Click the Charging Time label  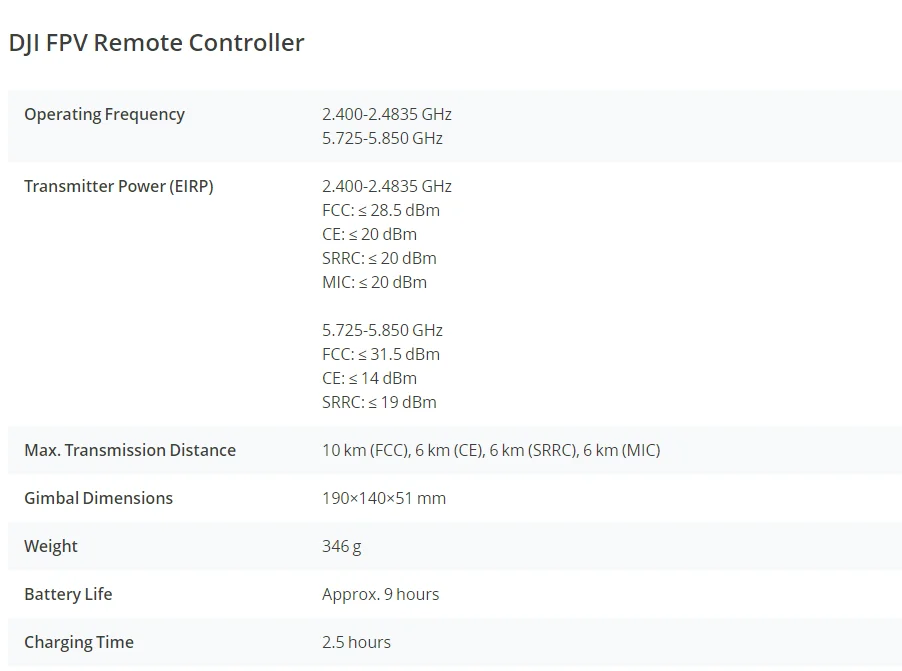[79, 642]
